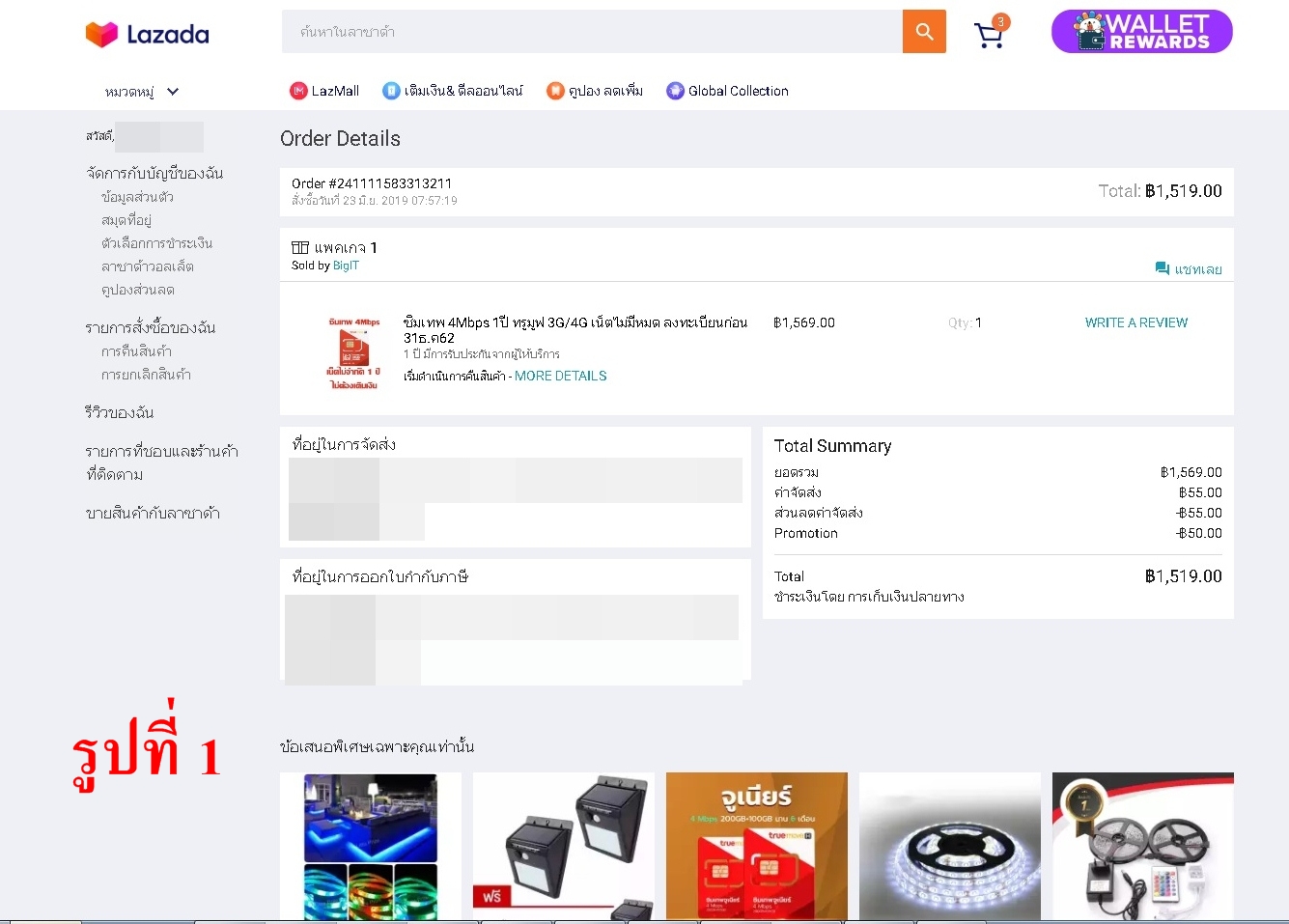
Task: Open the Global Collection menu link
Action: click(739, 91)
